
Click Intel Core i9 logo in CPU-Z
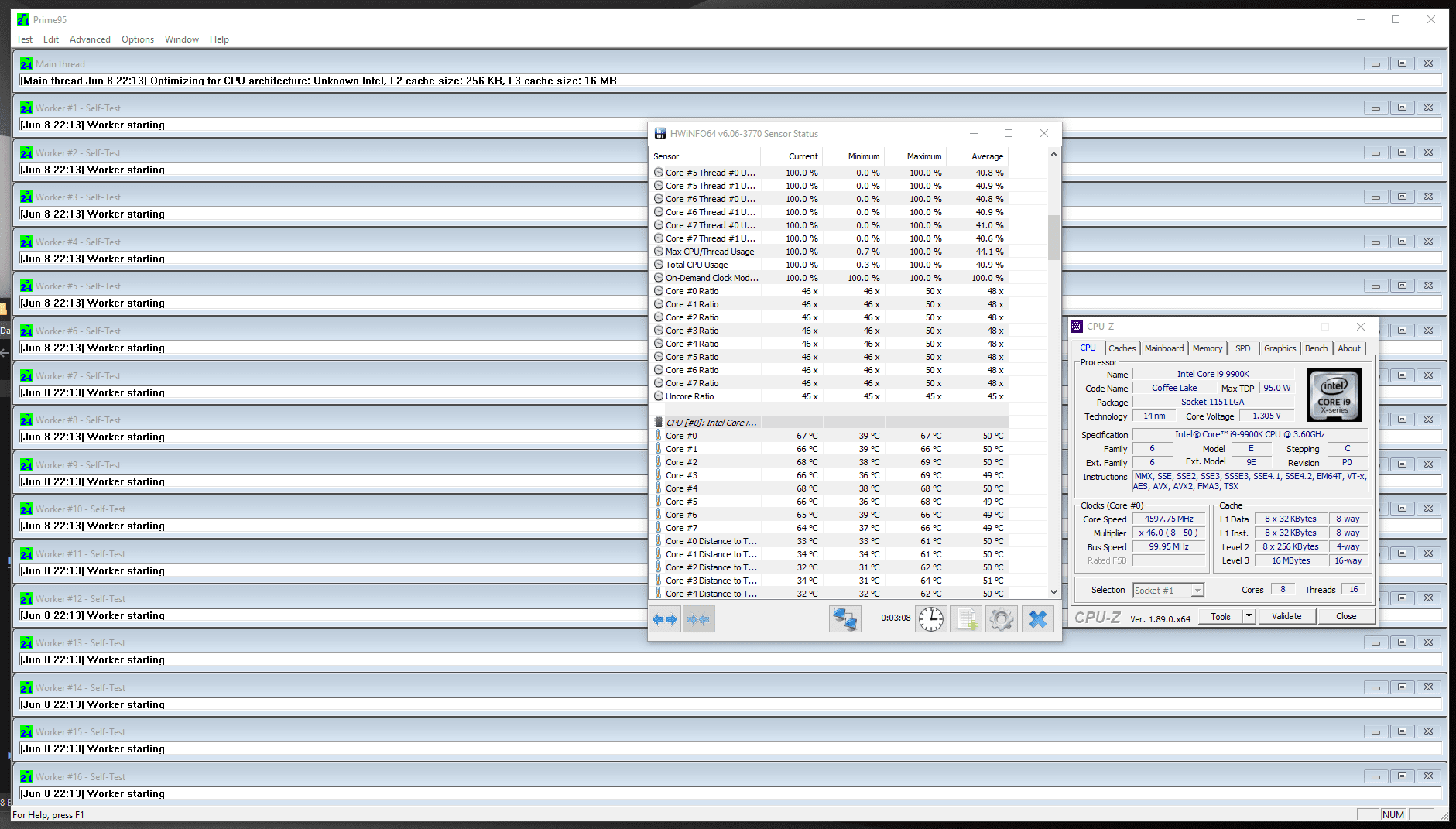(x=1334, y=395)
